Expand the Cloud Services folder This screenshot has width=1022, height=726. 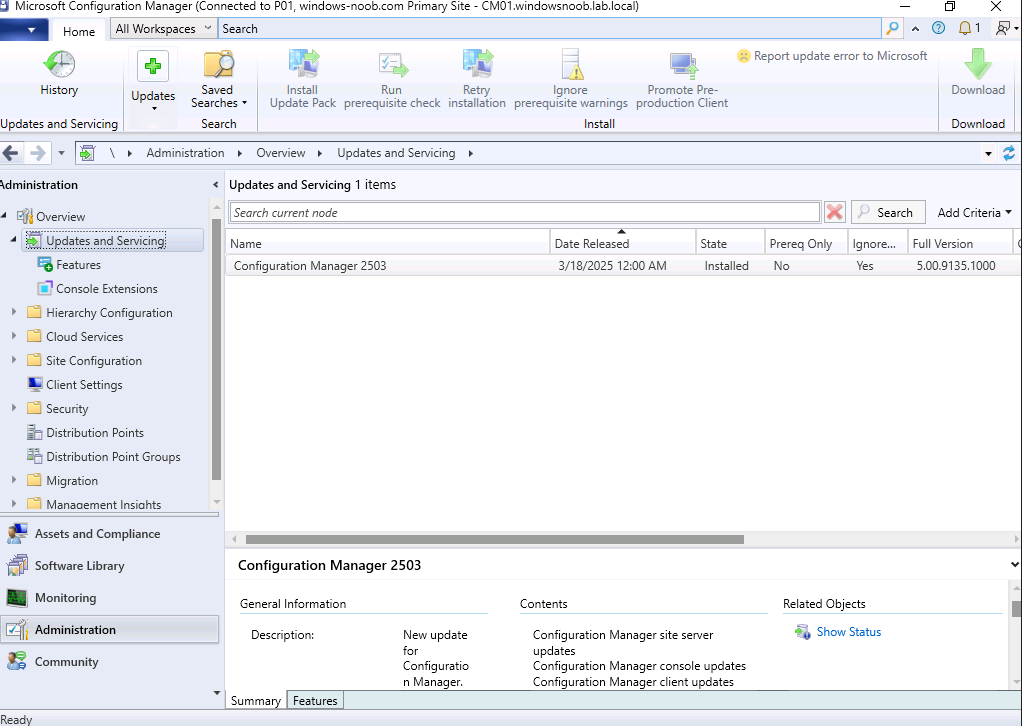(x=14, y=336)
